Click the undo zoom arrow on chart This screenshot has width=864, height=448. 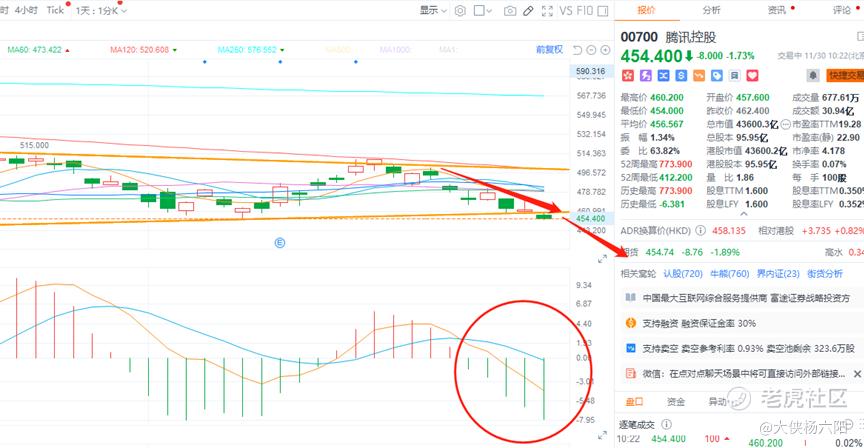coord(577,50)
